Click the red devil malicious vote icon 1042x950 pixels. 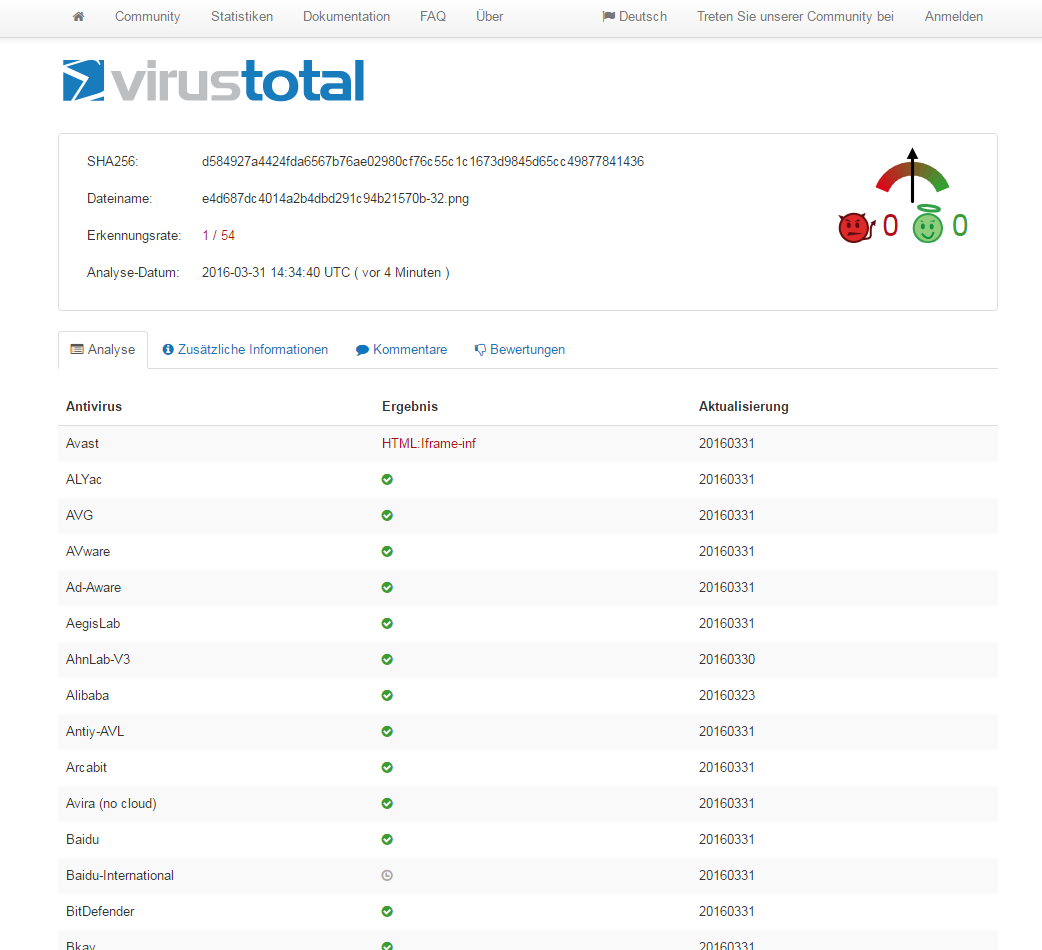[853, 228]
